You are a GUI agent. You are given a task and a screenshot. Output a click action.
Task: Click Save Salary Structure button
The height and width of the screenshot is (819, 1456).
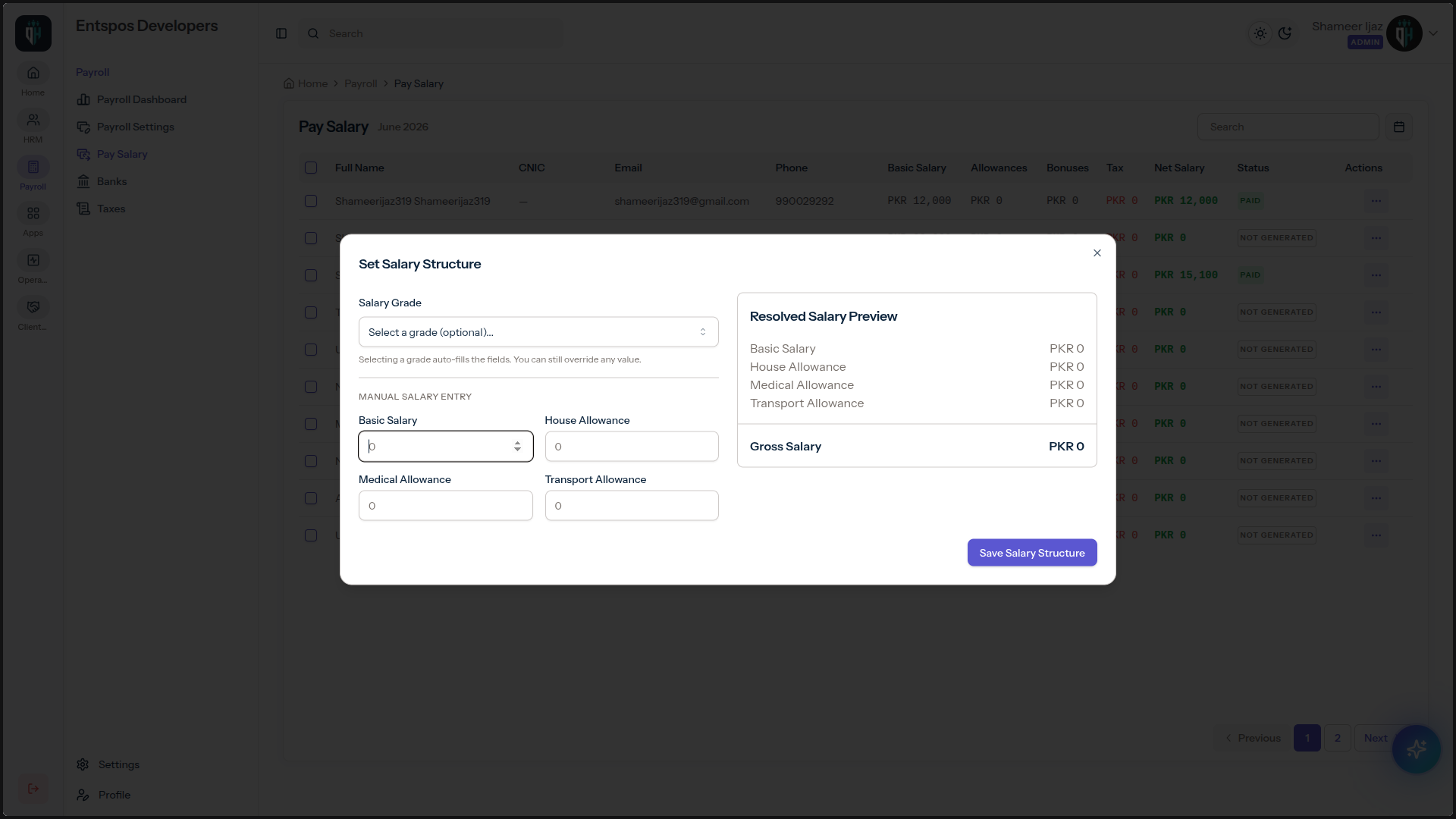coord(1032,553)
